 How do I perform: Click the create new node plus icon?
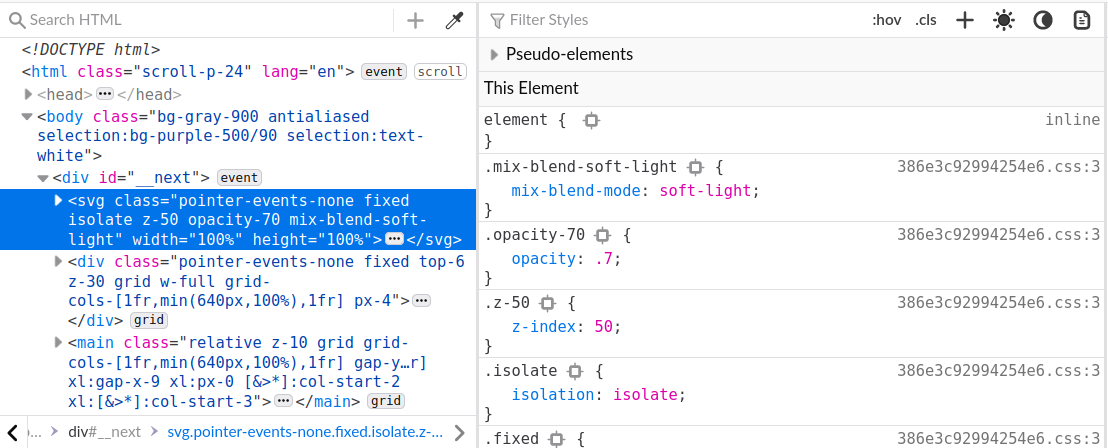[x=415, y=20]
